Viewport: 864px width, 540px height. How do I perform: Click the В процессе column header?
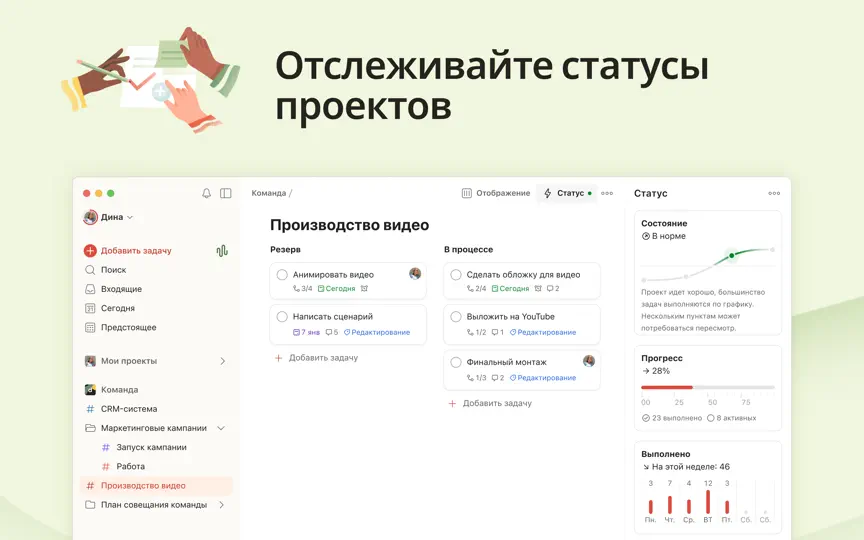coord(468,250)
